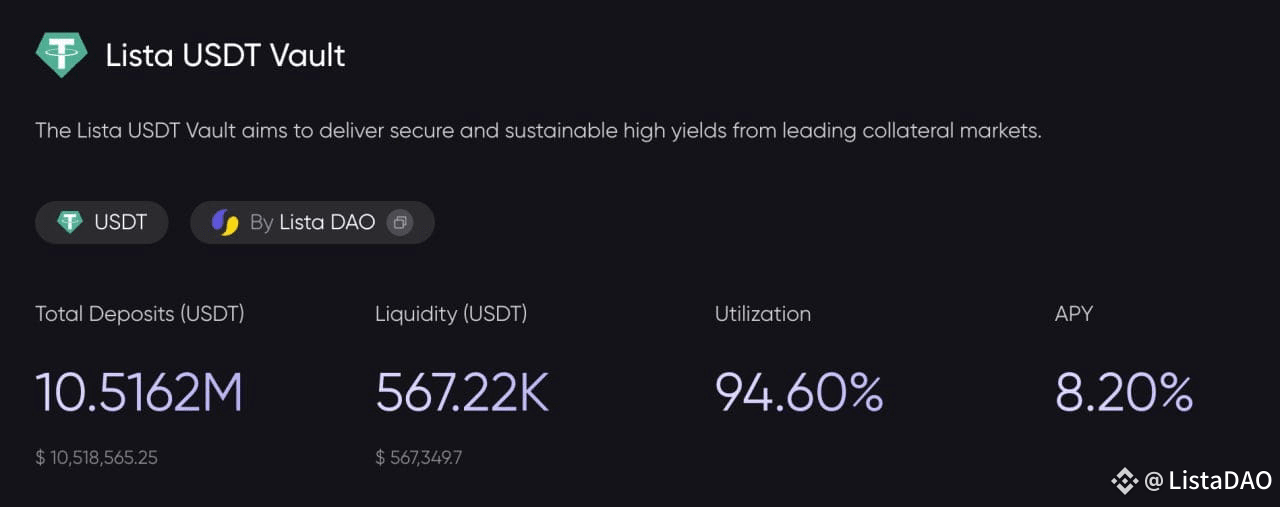The height and width of the screenshot is (507, 1280).
Task: Click the Utilization label
Action: click(763, 314)
